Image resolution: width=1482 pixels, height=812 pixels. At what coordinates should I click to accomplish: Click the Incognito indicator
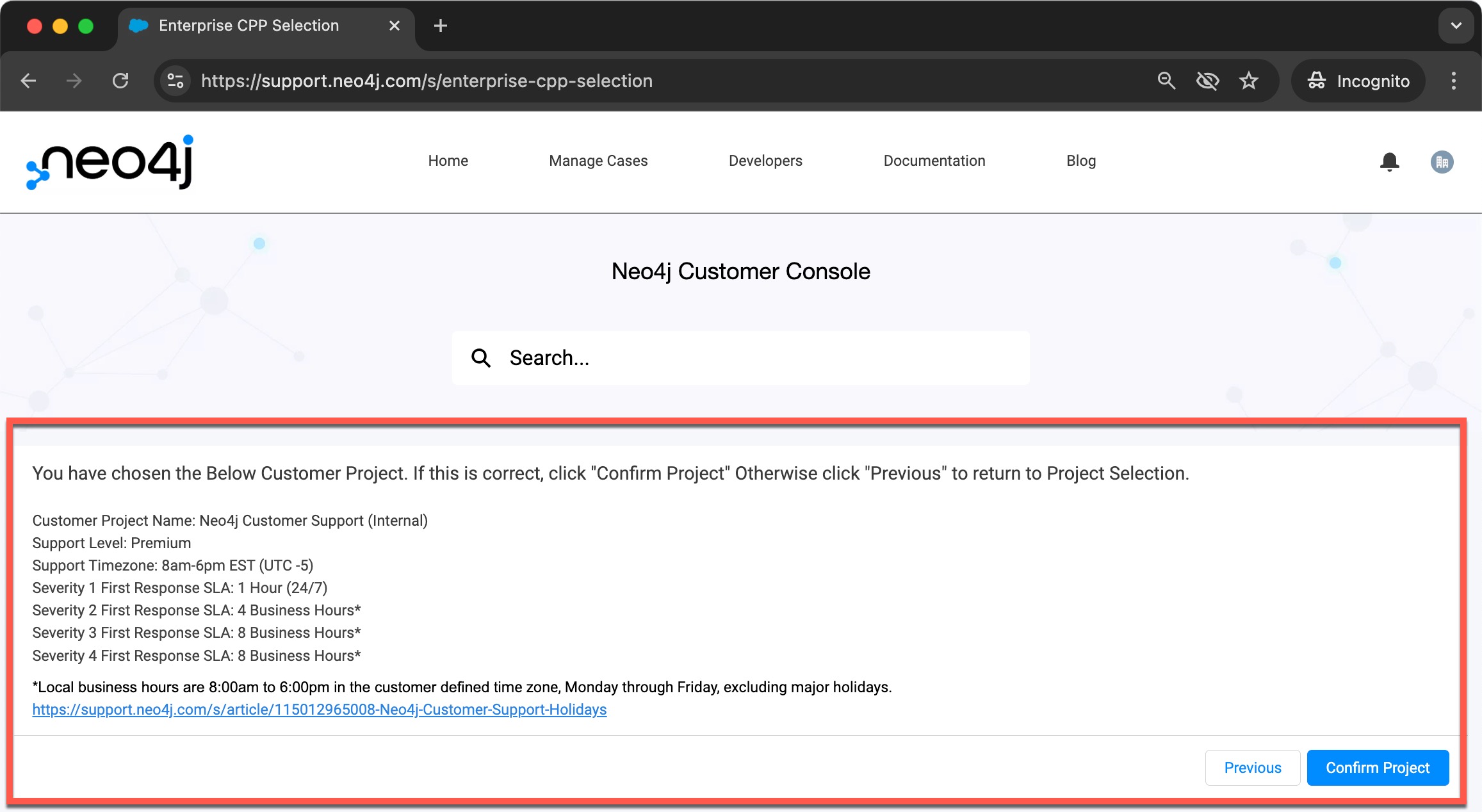pos(1358,81)
